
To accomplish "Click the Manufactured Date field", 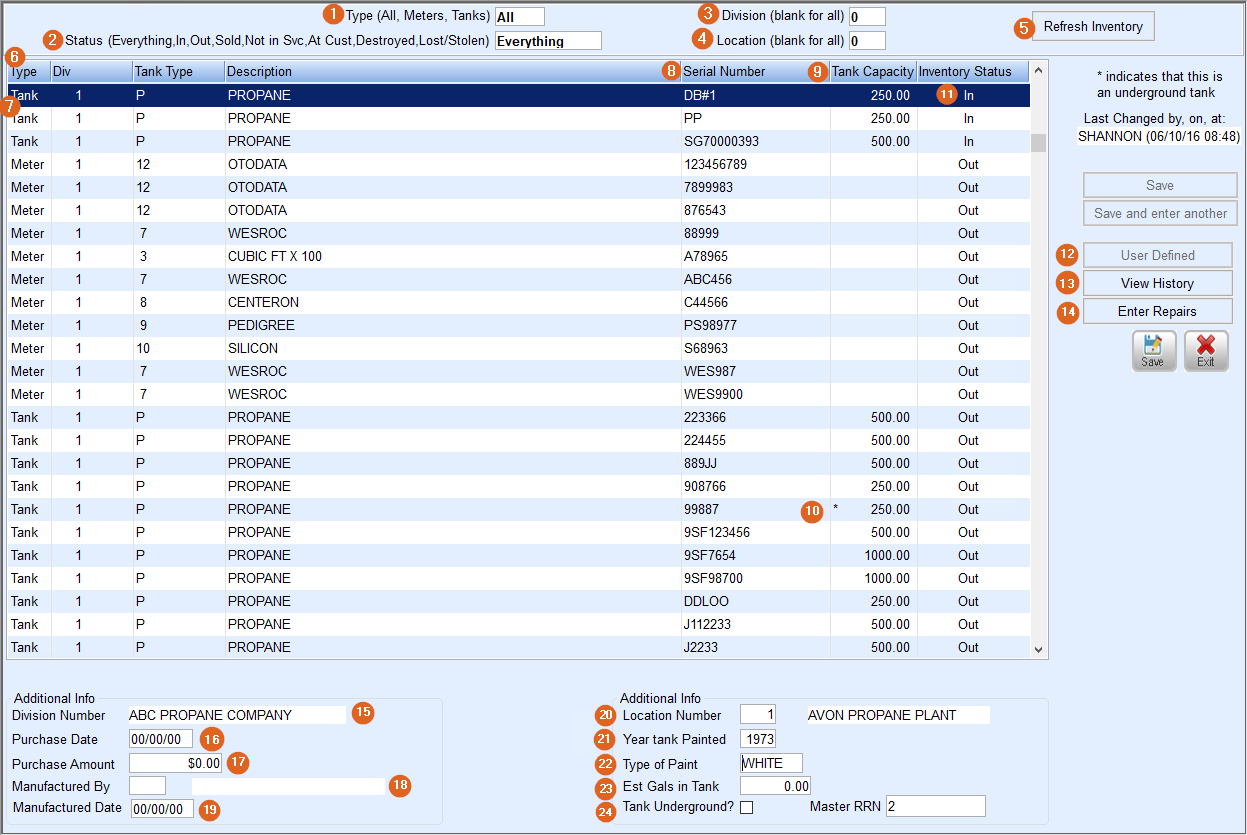I will [x=161, y=808].
